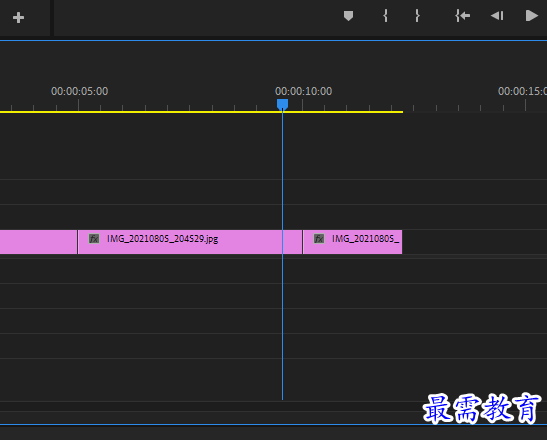This screenshot has height=440, width=547.
Task: Click fx badge on the rightmost clip
Action: (319, 239)
